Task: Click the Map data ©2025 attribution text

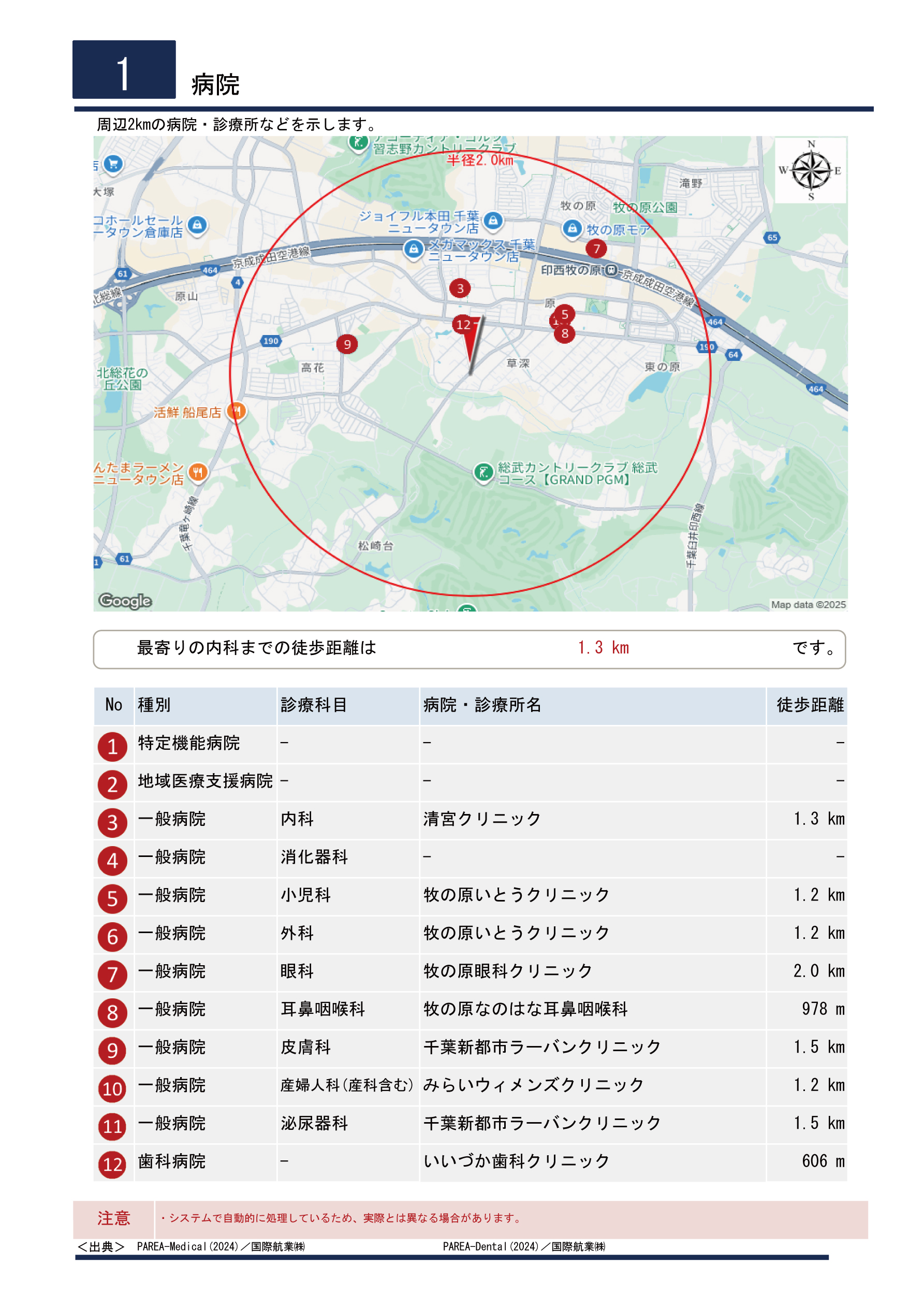Action: click(808, 604)
